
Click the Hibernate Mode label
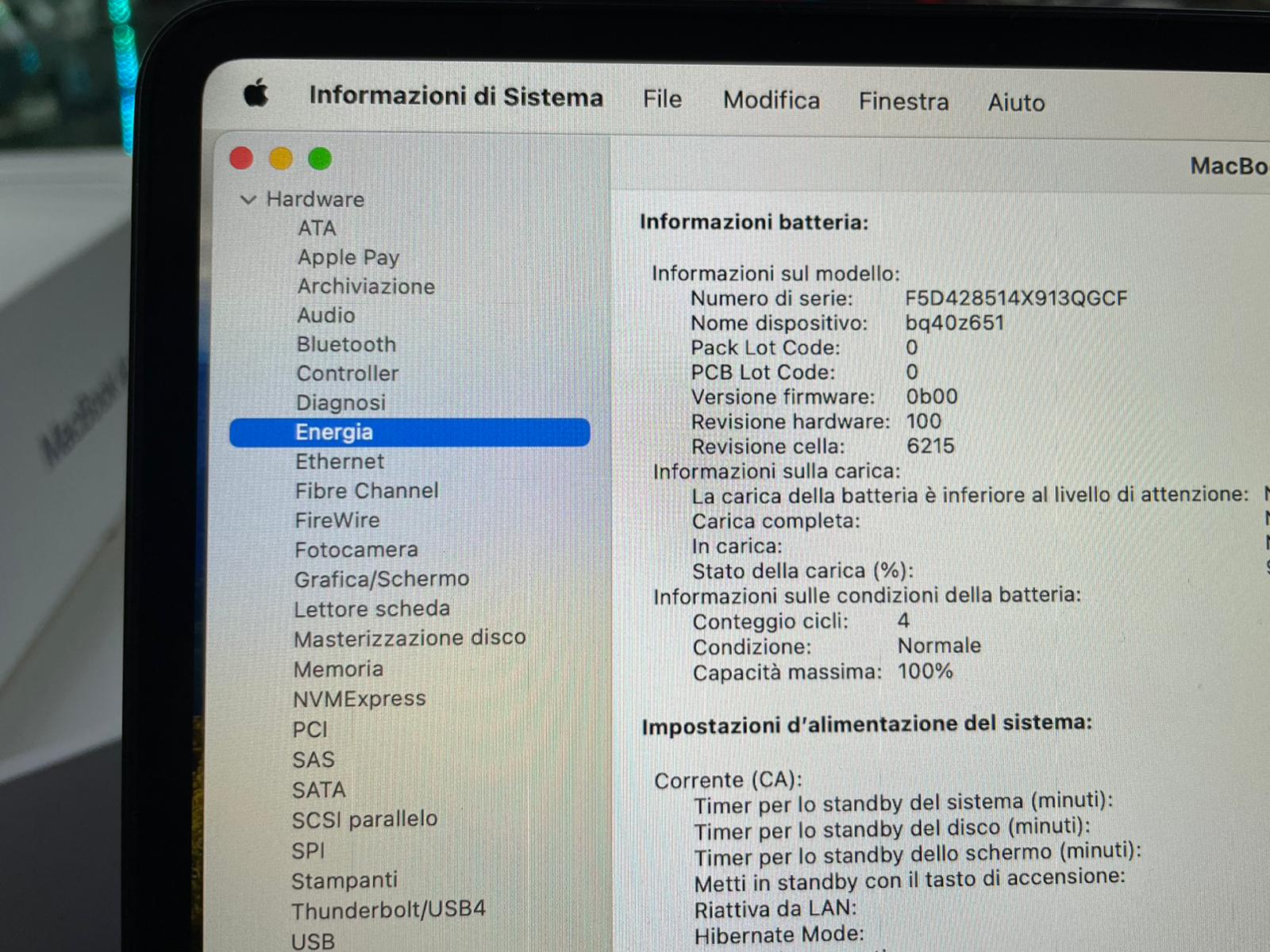tap(779, 935)
